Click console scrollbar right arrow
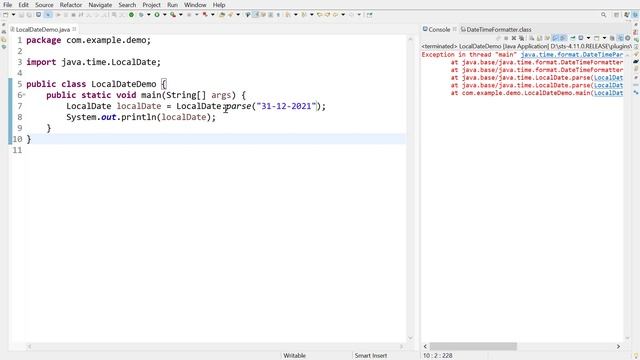Image resolution: width=640 pixels, height=360 pixels. pos(618,346)
